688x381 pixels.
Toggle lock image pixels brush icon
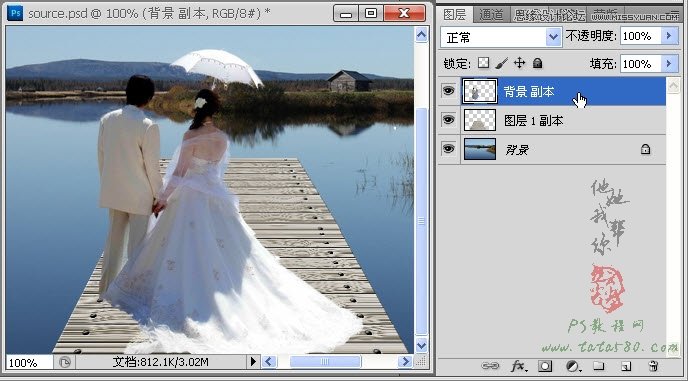pyautogui.click(x=501, y=63)
